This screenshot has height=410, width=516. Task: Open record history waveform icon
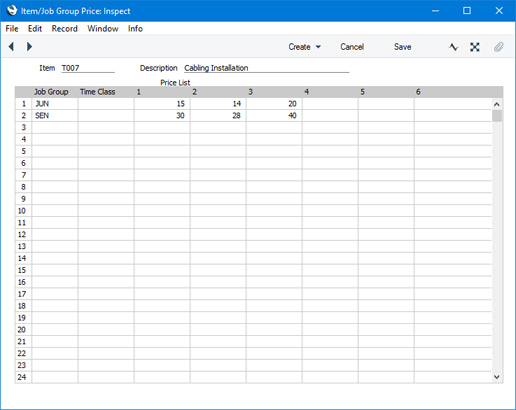453,47
